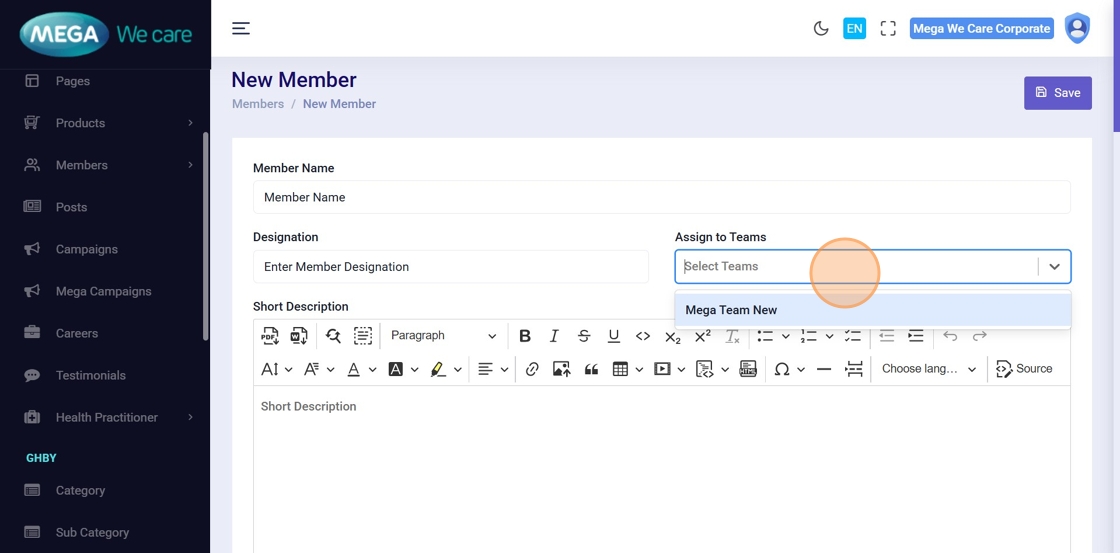Toggle dark mode with moon icon
Image resolution: width=1120 pixels, height=553 pixels.
point(821,29)
